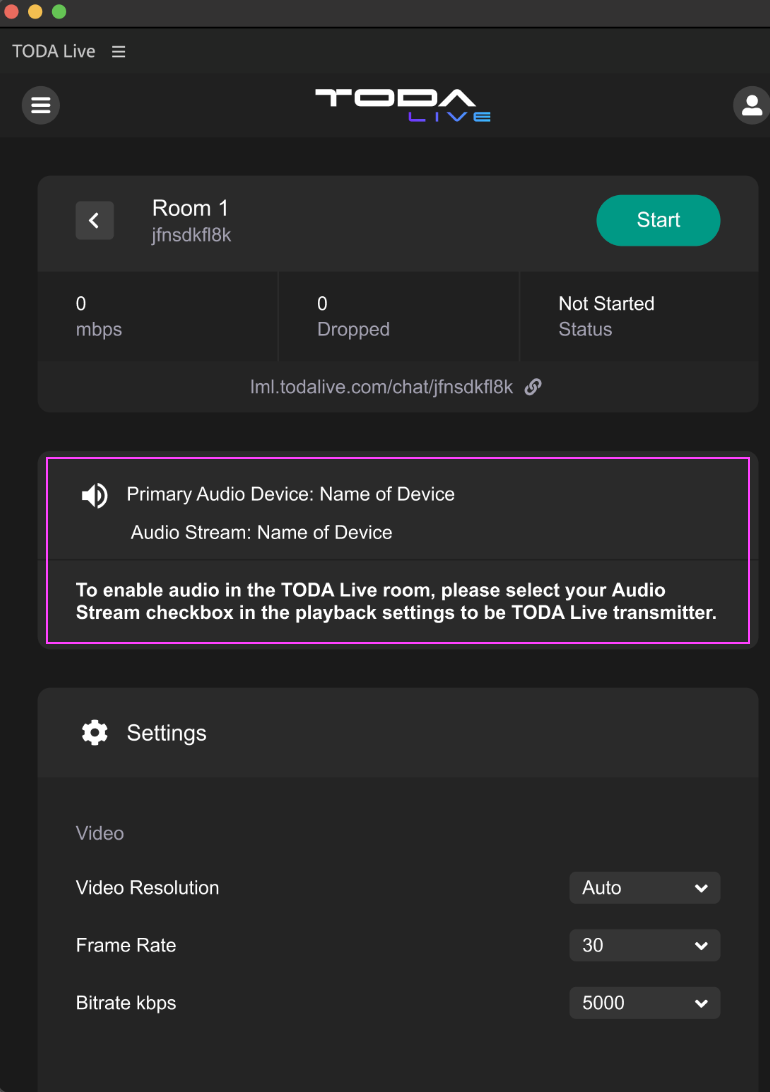Click the TODA Live window title text
Image resolution: width=770 pixels, height=1092 pixels.
[54, 52]
